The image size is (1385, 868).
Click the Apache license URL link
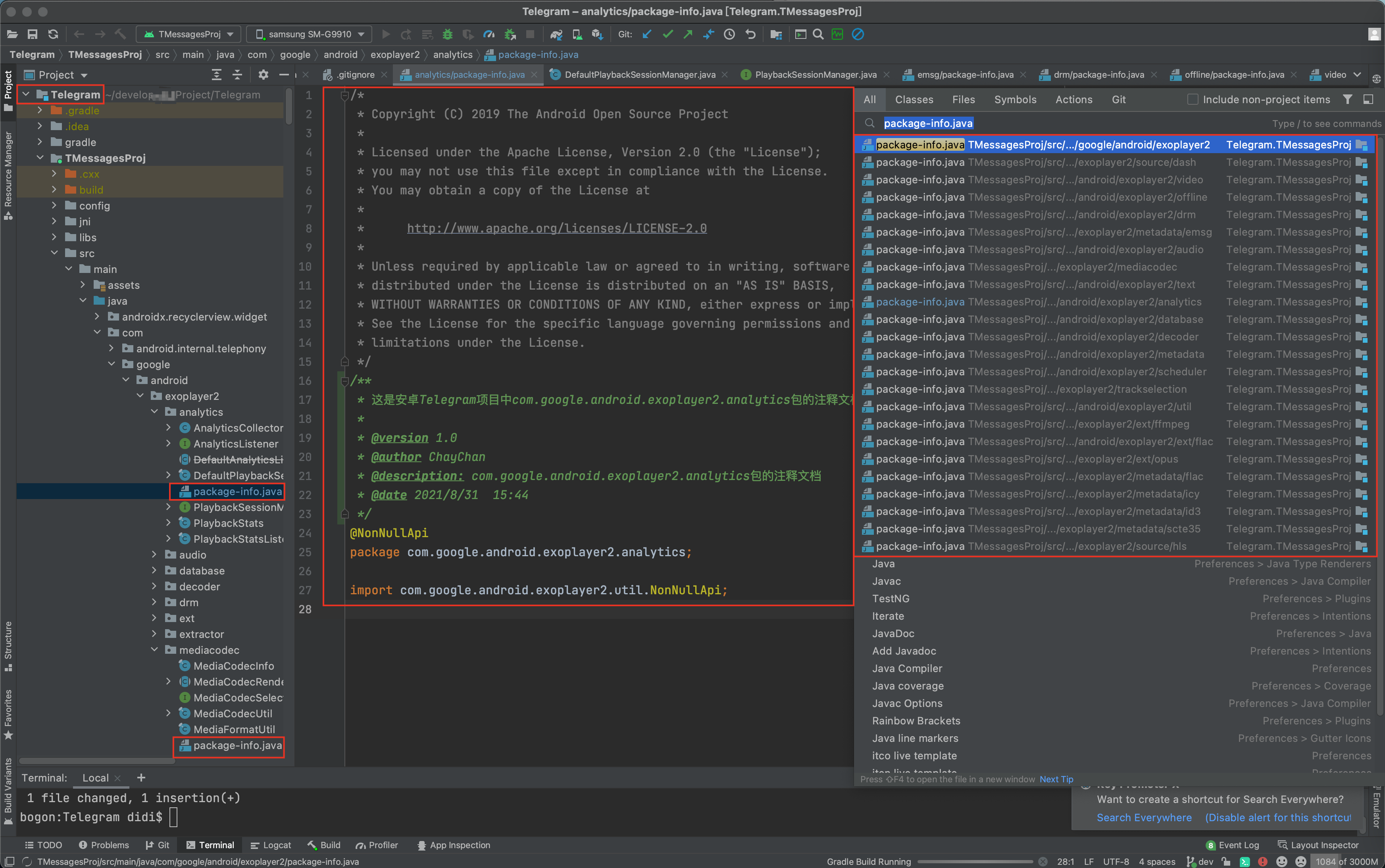tap(556, 229)
